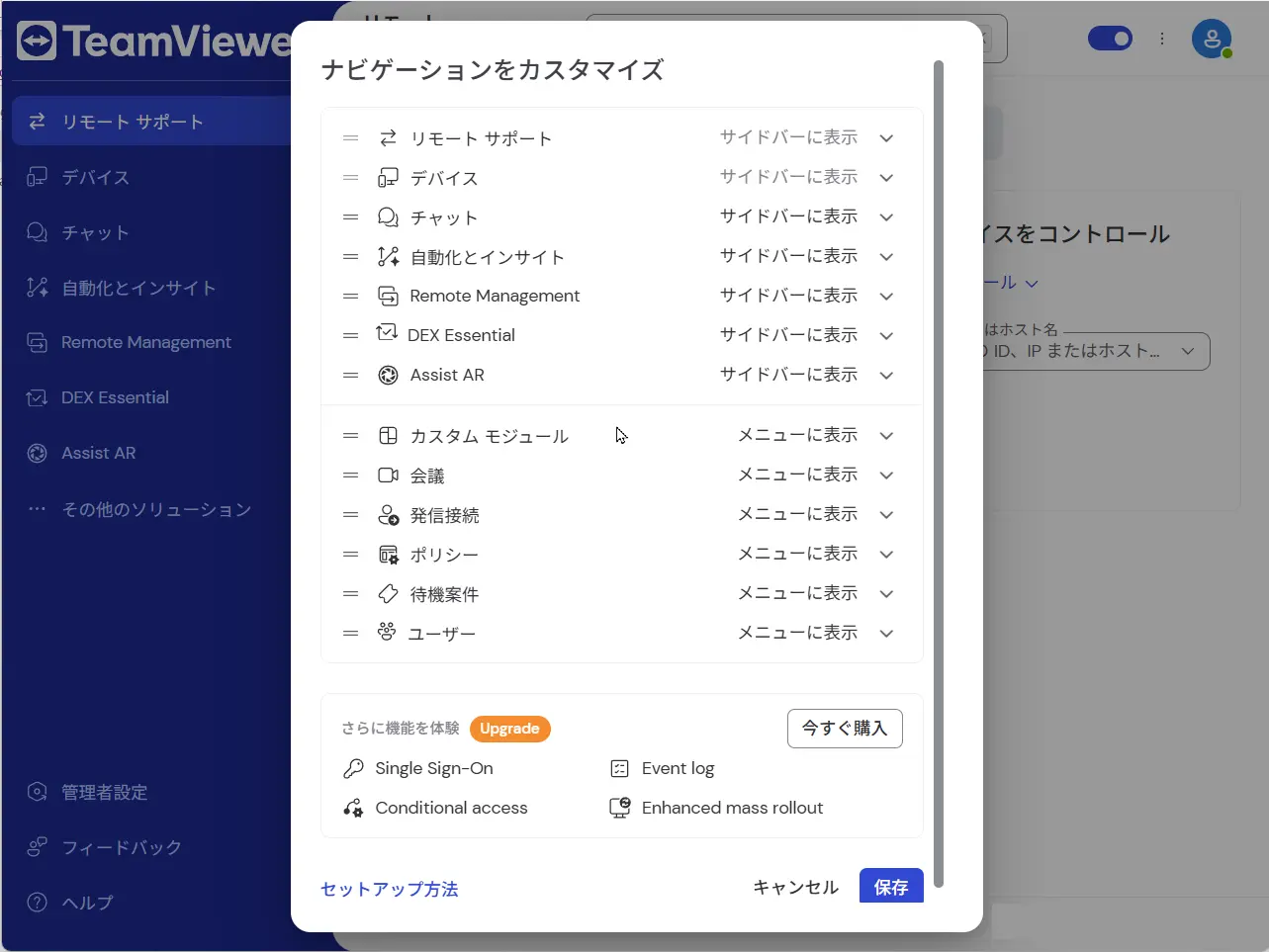
Task: Click the Single Sign-On label
Action: point(434,768)
